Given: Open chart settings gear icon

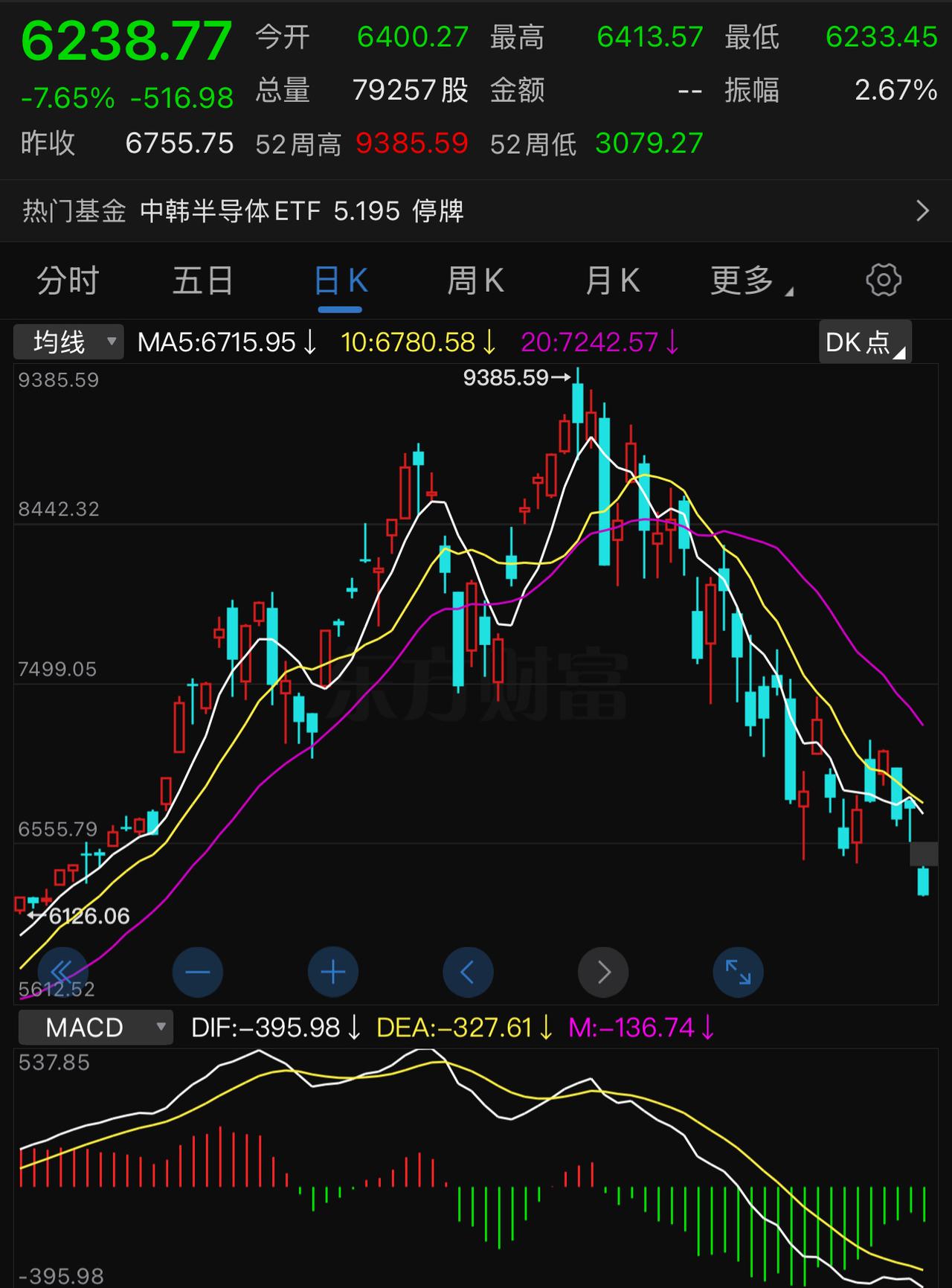Looking at the screenshot, I should (x=884, y=281).
